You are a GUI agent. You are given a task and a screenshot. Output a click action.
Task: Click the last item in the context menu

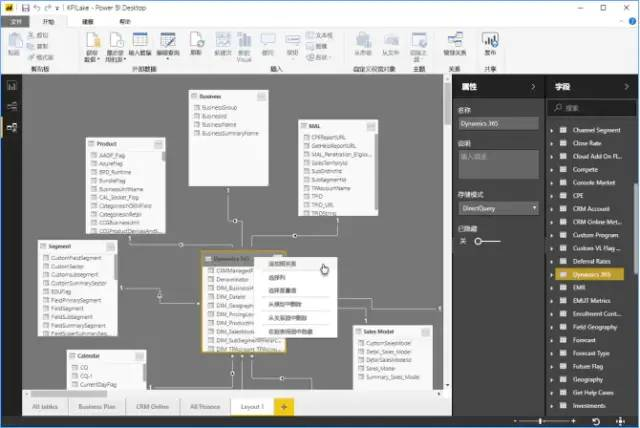tap(296, 332)
